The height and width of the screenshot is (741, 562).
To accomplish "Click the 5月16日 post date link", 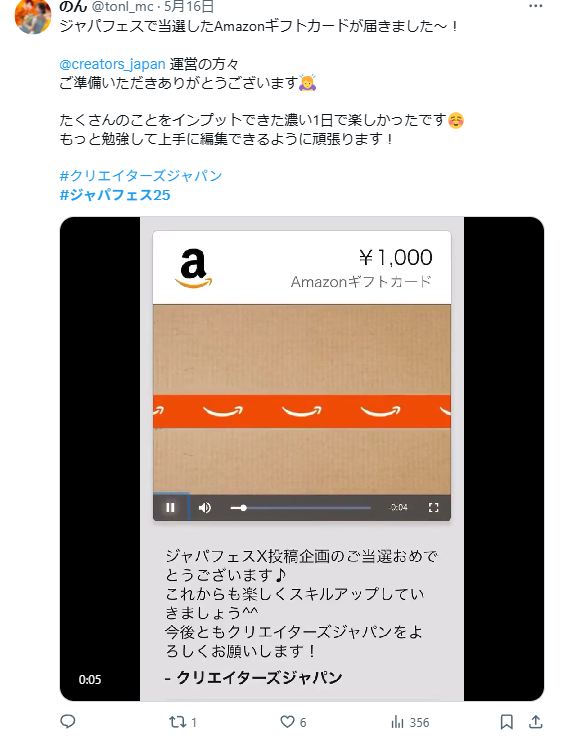I will pyautogui.click(x=189, y=7).
